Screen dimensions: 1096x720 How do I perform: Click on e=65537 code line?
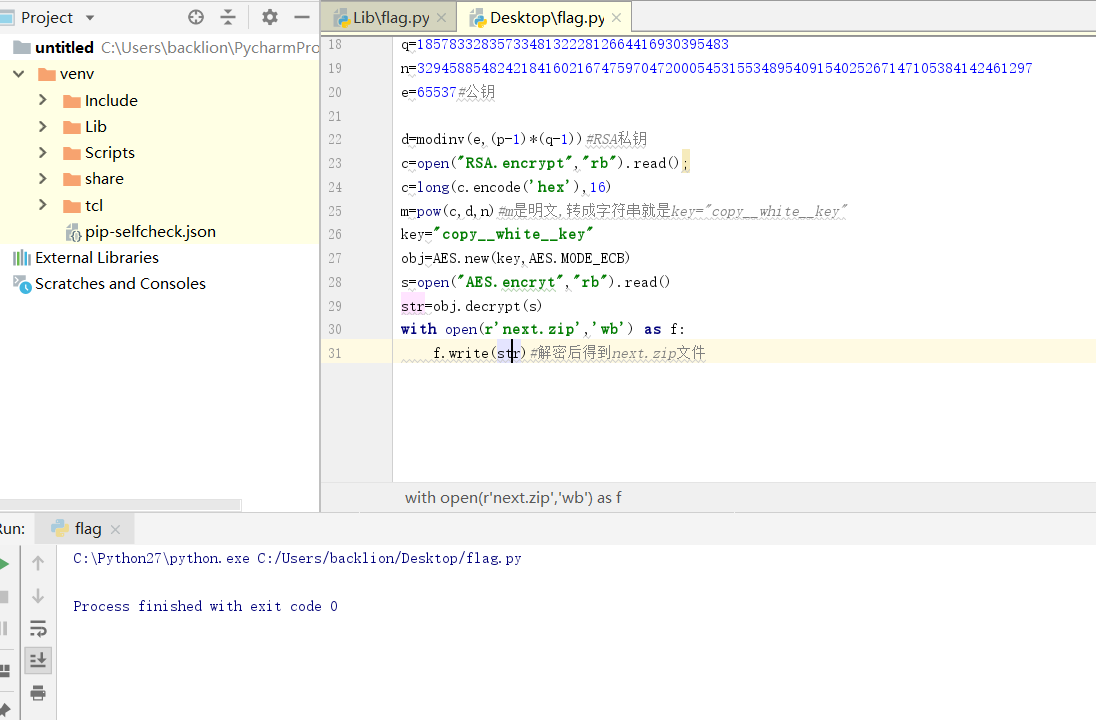(447, 92)
